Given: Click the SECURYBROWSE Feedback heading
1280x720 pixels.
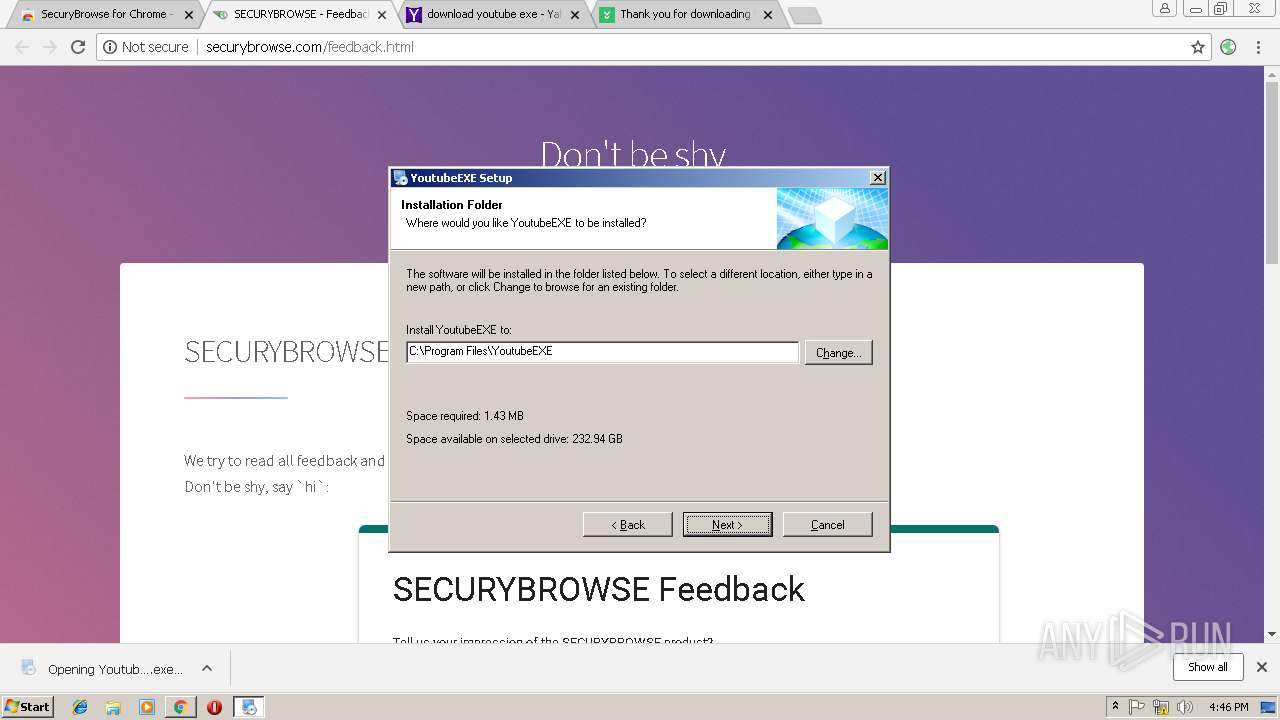Looking at the screenshot, I should click(598, 589).
